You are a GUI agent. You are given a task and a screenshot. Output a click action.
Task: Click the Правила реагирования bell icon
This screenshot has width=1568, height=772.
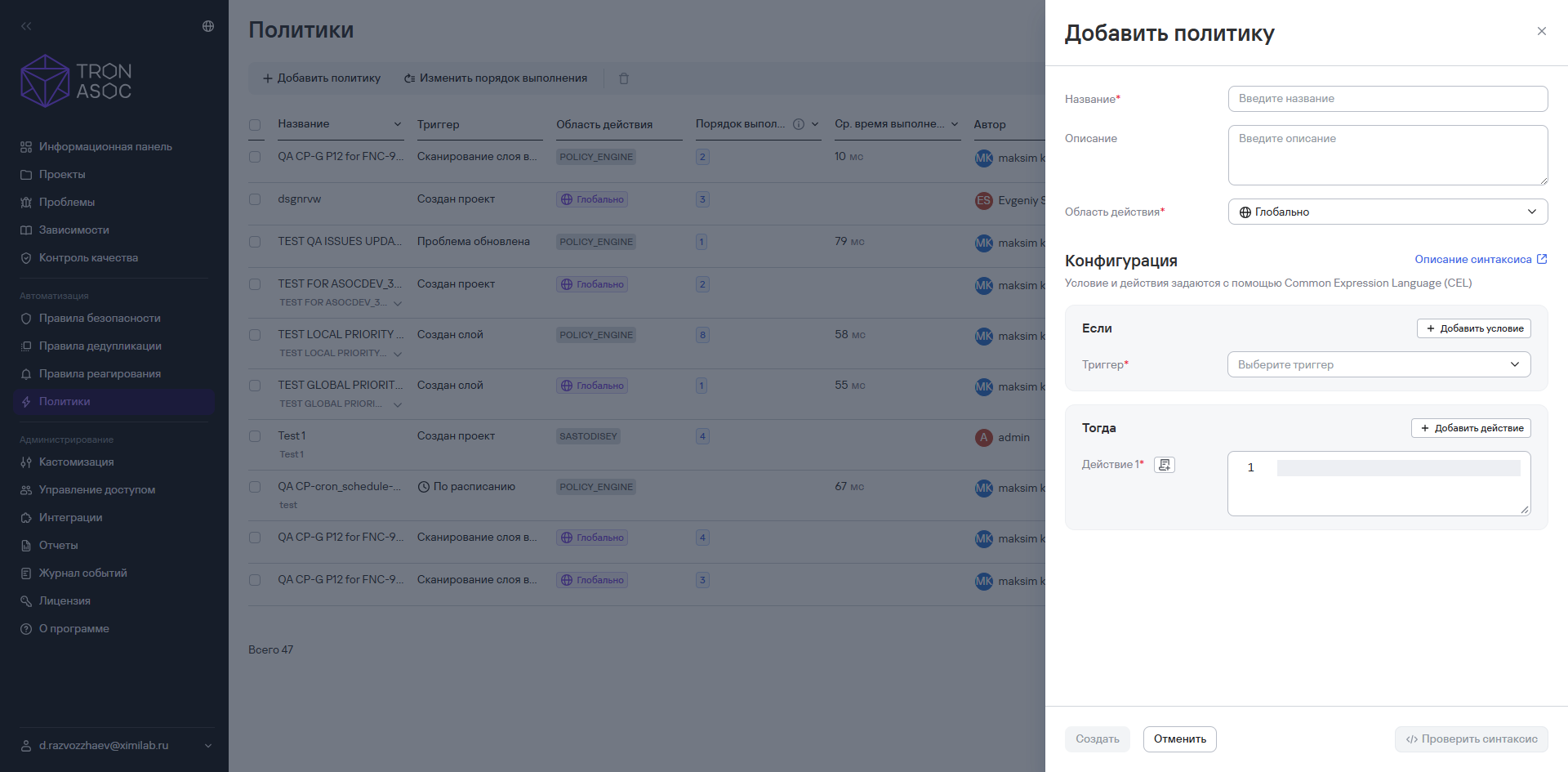coord(26,374)
